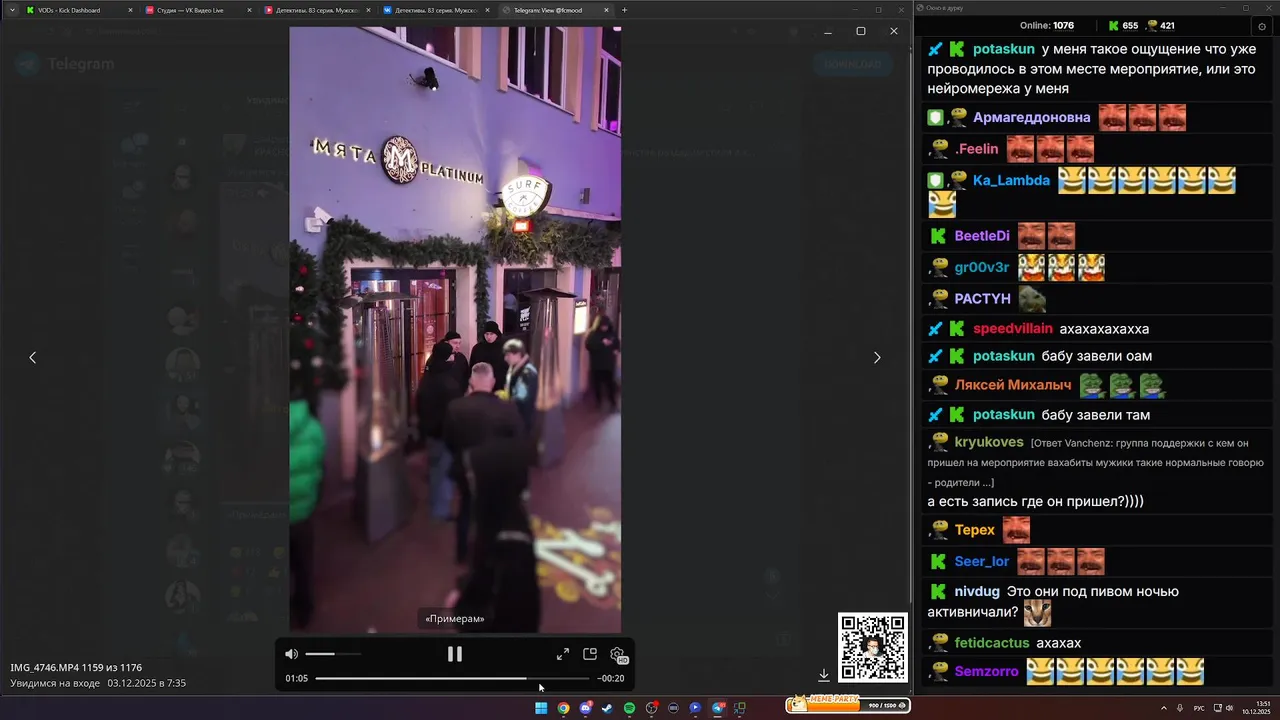Open Discord from the taskbar
Image resolution: width=1280 pixels, height=720 pixels.
pos(585,708)
